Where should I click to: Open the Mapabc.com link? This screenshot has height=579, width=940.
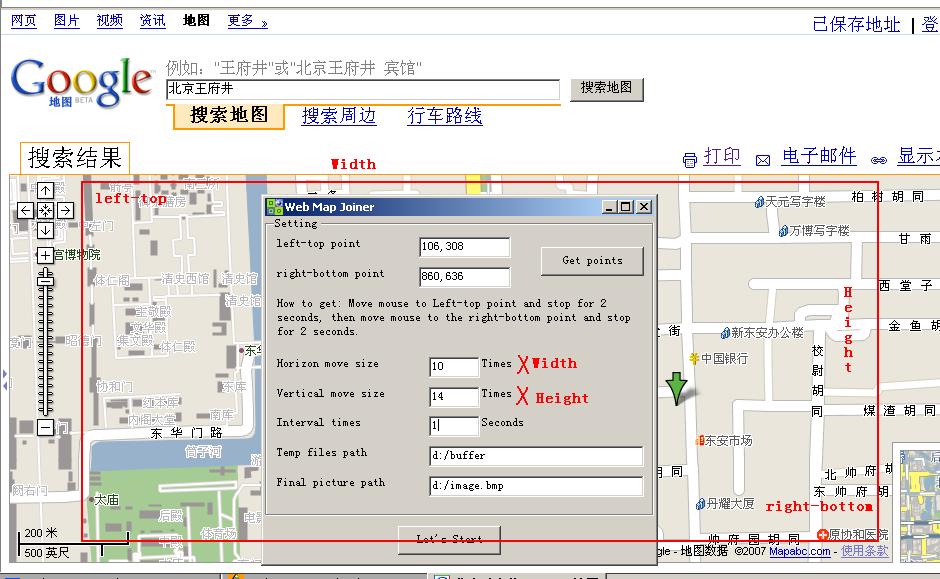(800, 551)
